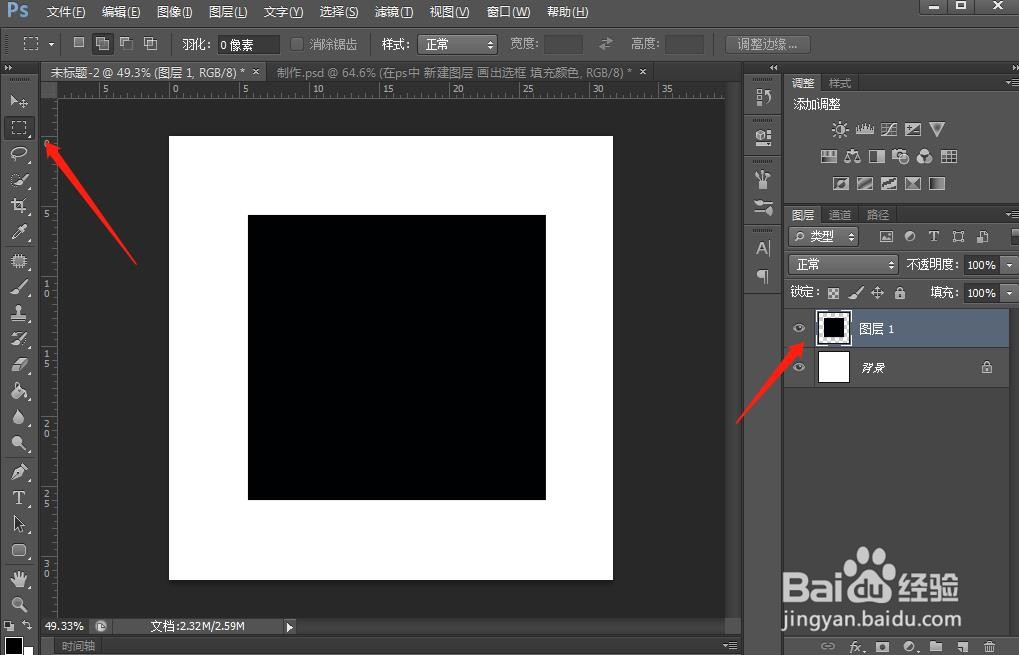This screenshot has width=1019, height=655.
Task: Add a Curves adjustment
Action: click(x=888, y=129)
